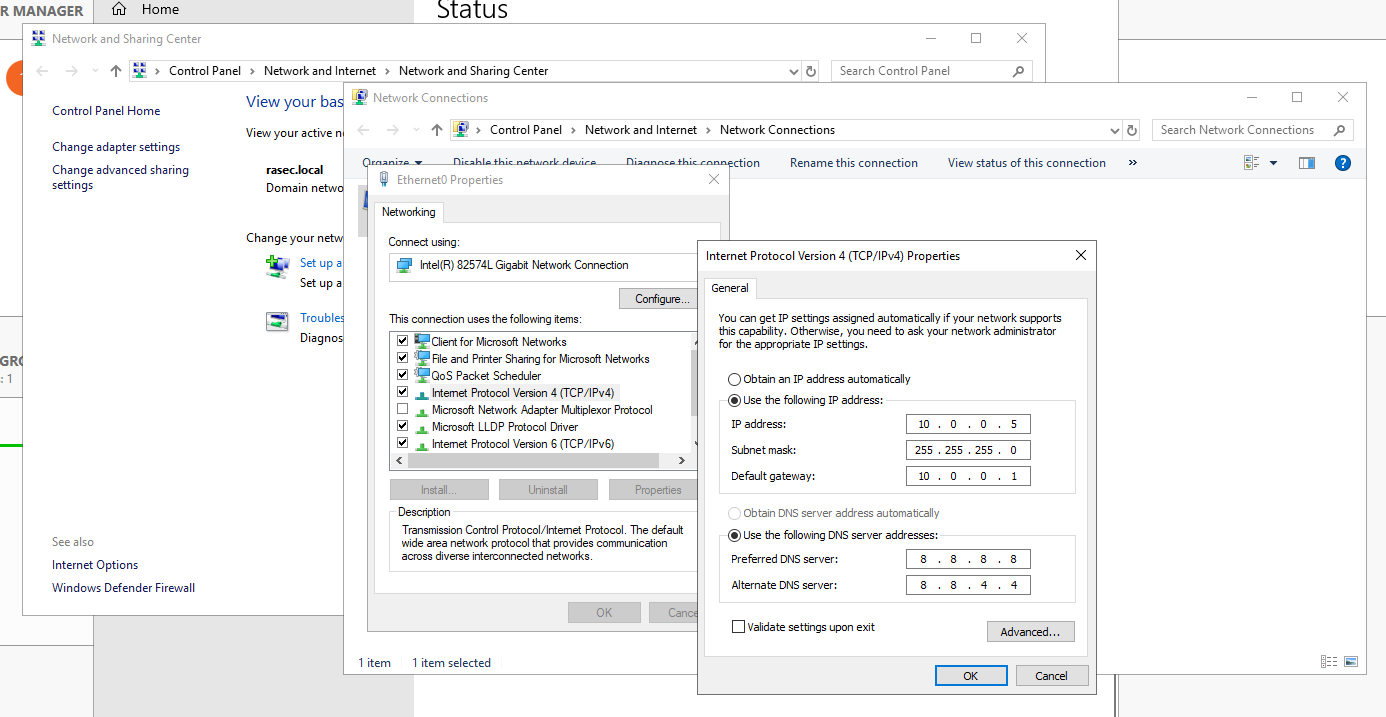Select the Networking tab in Ethernet0 Properties

[x=409, y=212]
